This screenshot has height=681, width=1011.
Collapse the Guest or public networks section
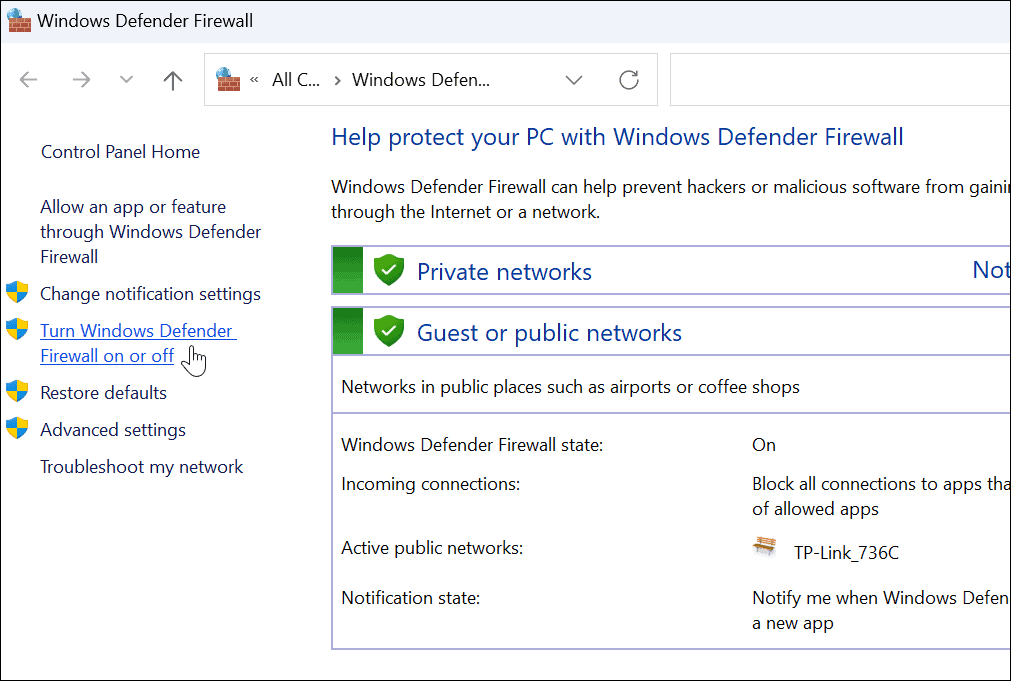pyautogui.click(x=549, y=333)
